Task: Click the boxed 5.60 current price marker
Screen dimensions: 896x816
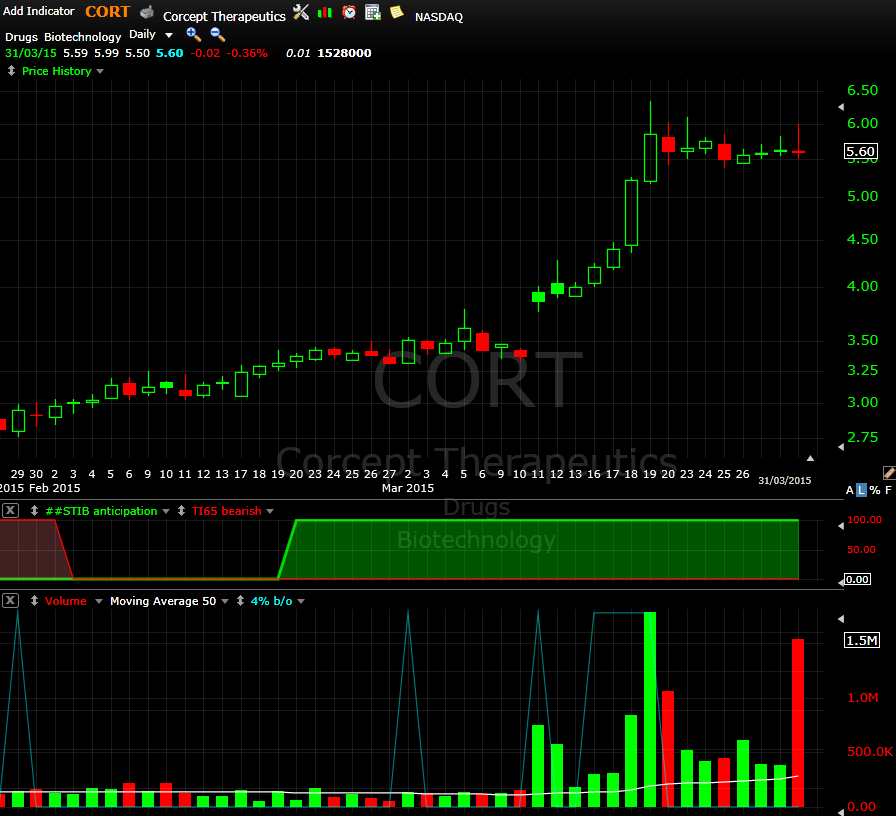Action: [x=861, y=151]
